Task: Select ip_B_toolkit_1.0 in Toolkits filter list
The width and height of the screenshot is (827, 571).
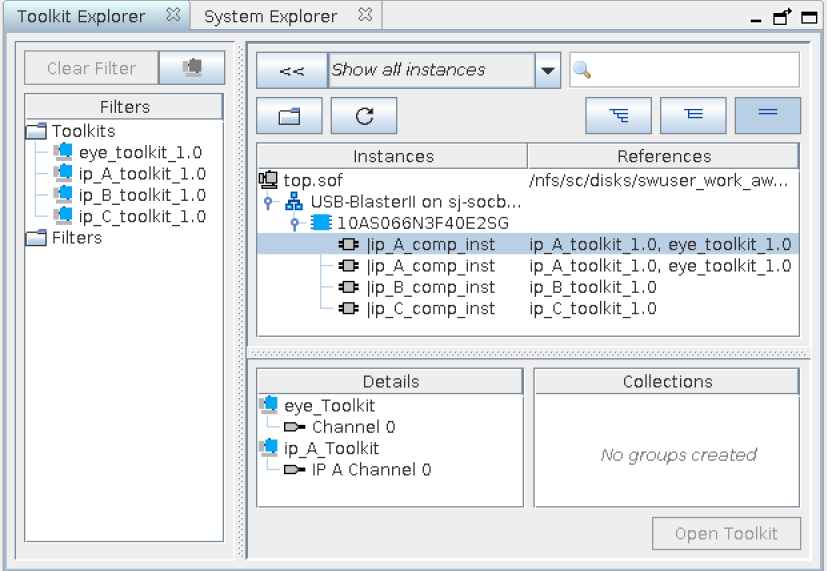Action: pyautogui.click(x=141, y=195)
